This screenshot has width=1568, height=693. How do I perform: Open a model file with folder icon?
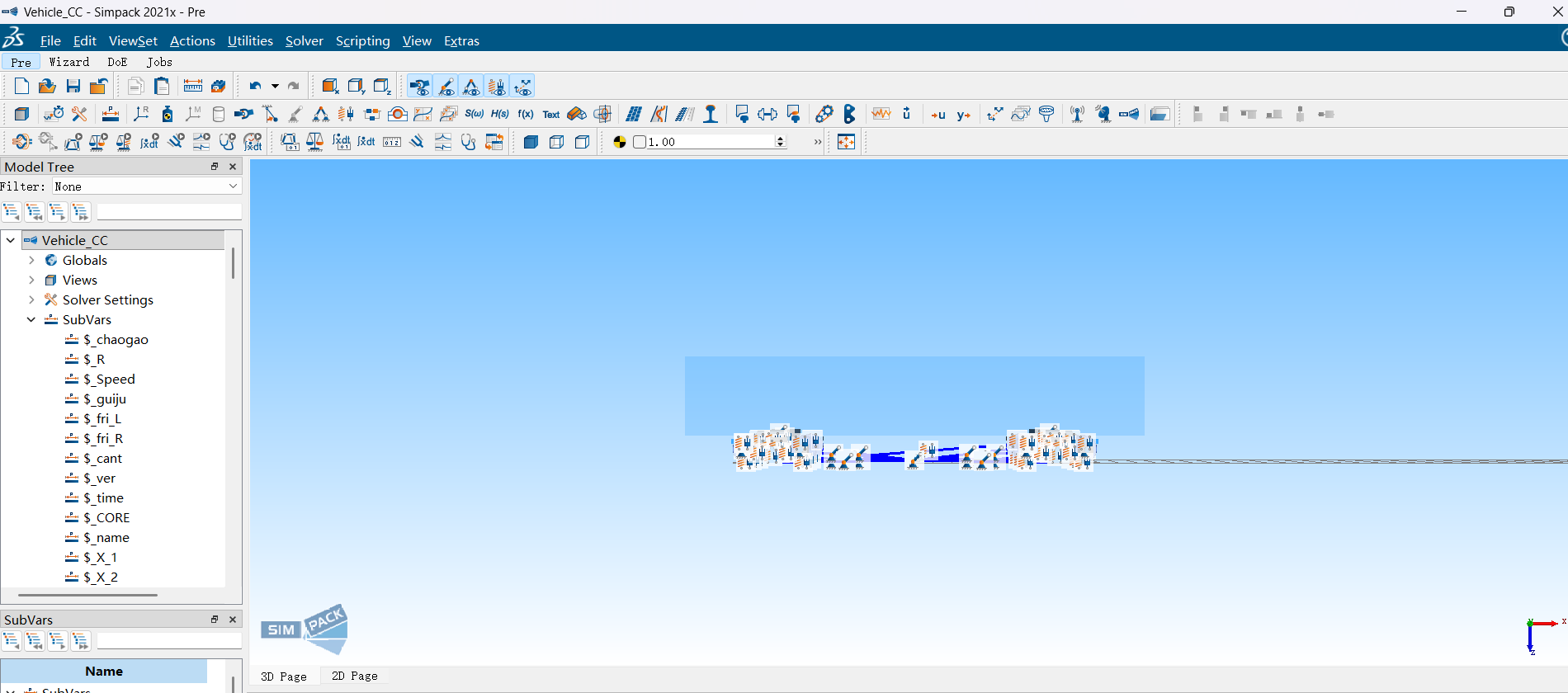coord(47,86)
